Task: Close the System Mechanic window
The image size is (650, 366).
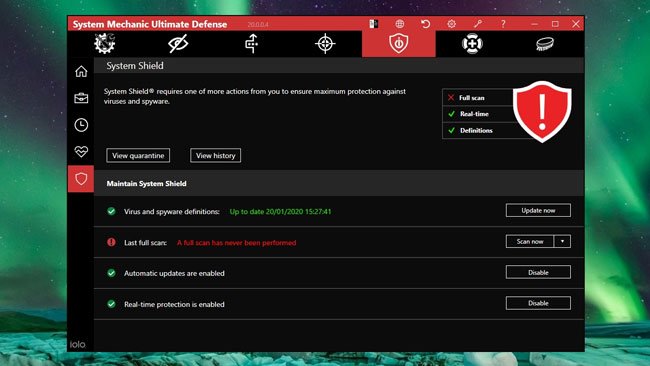Action: [576, 24]
